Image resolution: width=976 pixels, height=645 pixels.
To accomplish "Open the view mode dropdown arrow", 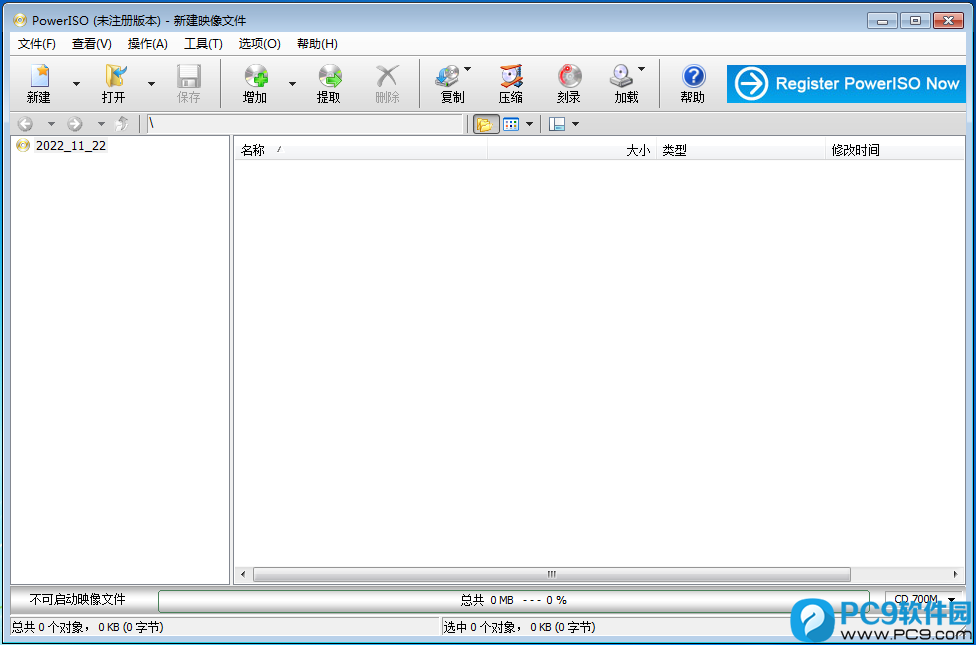I will pyautogui.click(x=529, y=124).
